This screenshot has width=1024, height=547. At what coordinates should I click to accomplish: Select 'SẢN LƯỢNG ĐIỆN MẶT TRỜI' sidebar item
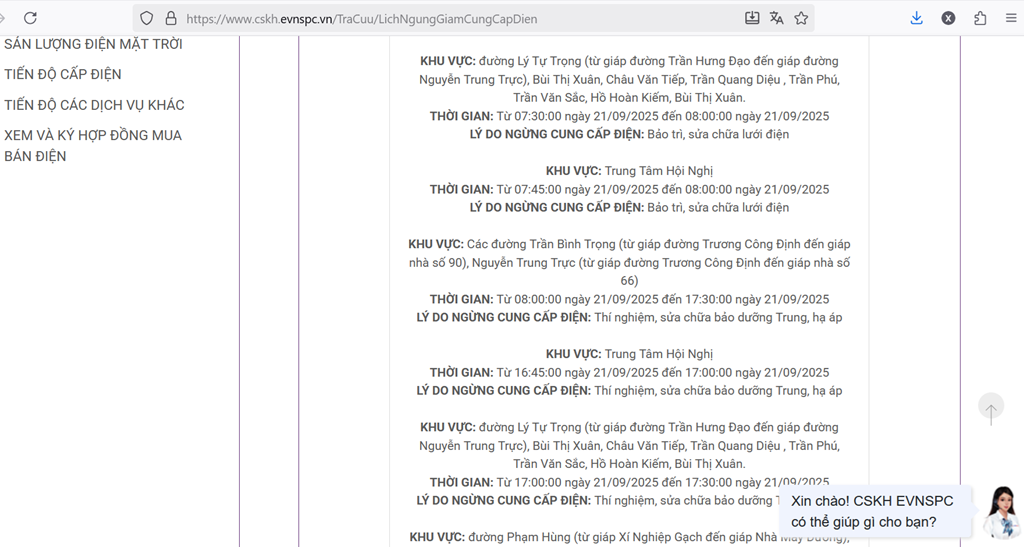point(93,44)
